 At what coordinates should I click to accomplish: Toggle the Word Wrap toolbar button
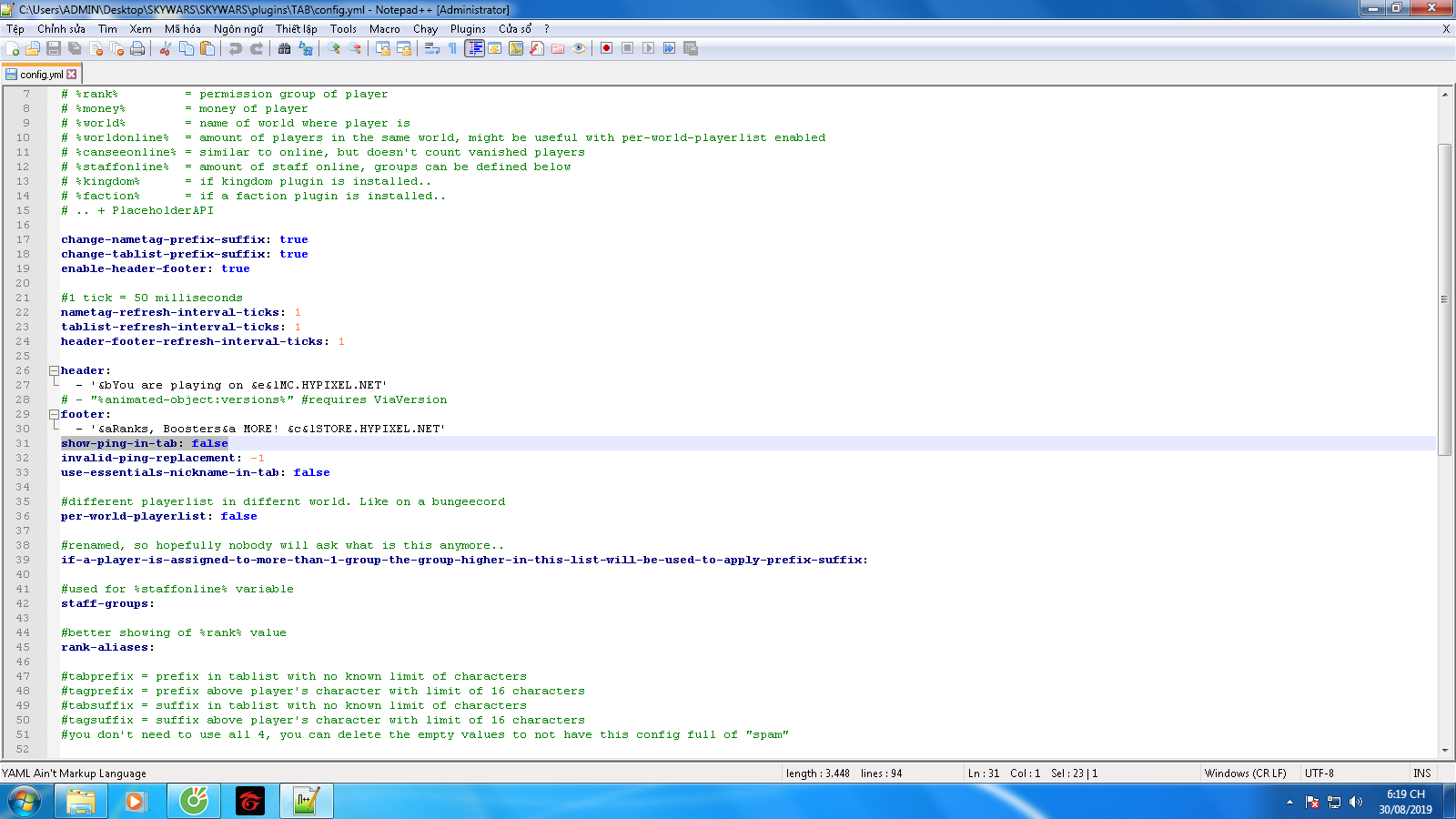(x=432, y=48)
